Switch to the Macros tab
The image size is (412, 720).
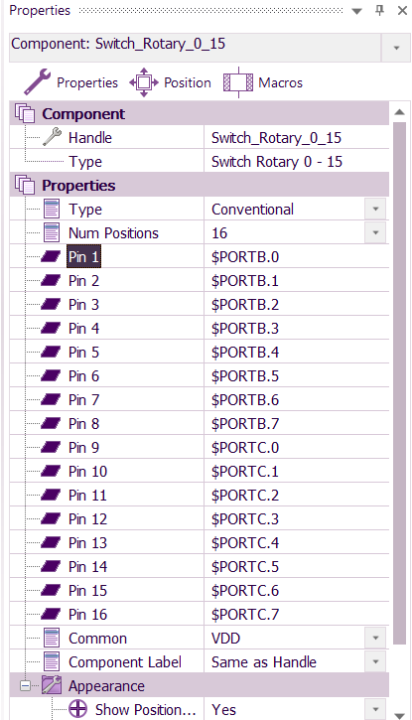tap(263, 83)
